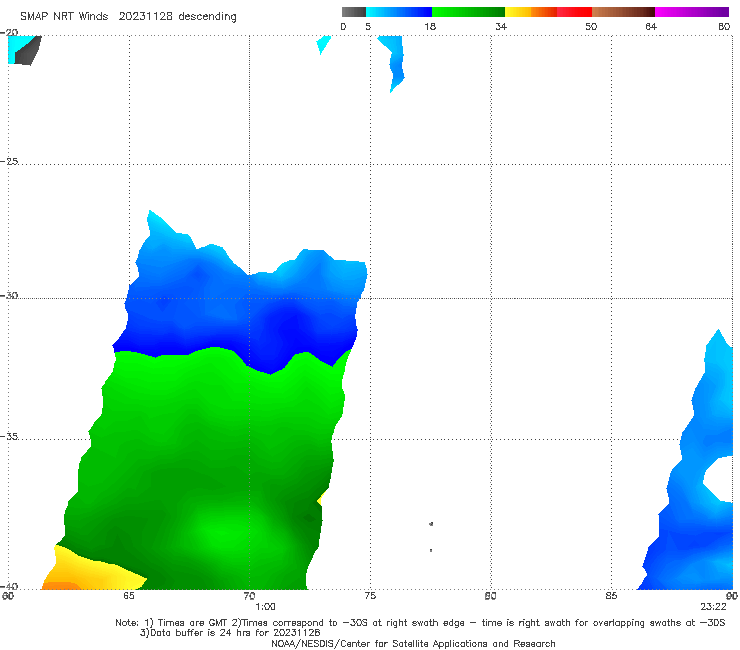Screen dimensions: 740x650
Task: Click the 'SMAP NRT Winds 20231128 descending' title
Action: (x=128, y=16)
